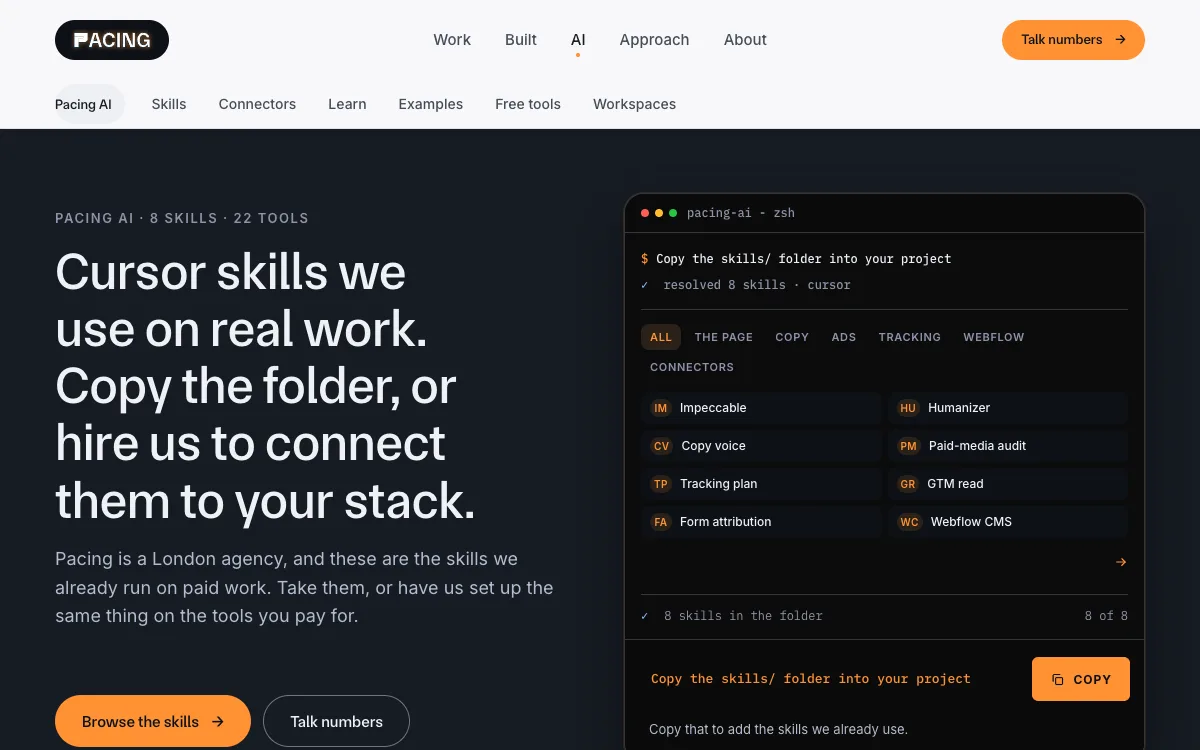1200x750 pixels.
Task: Click the header Talk numbers button
Action: 1073,40
